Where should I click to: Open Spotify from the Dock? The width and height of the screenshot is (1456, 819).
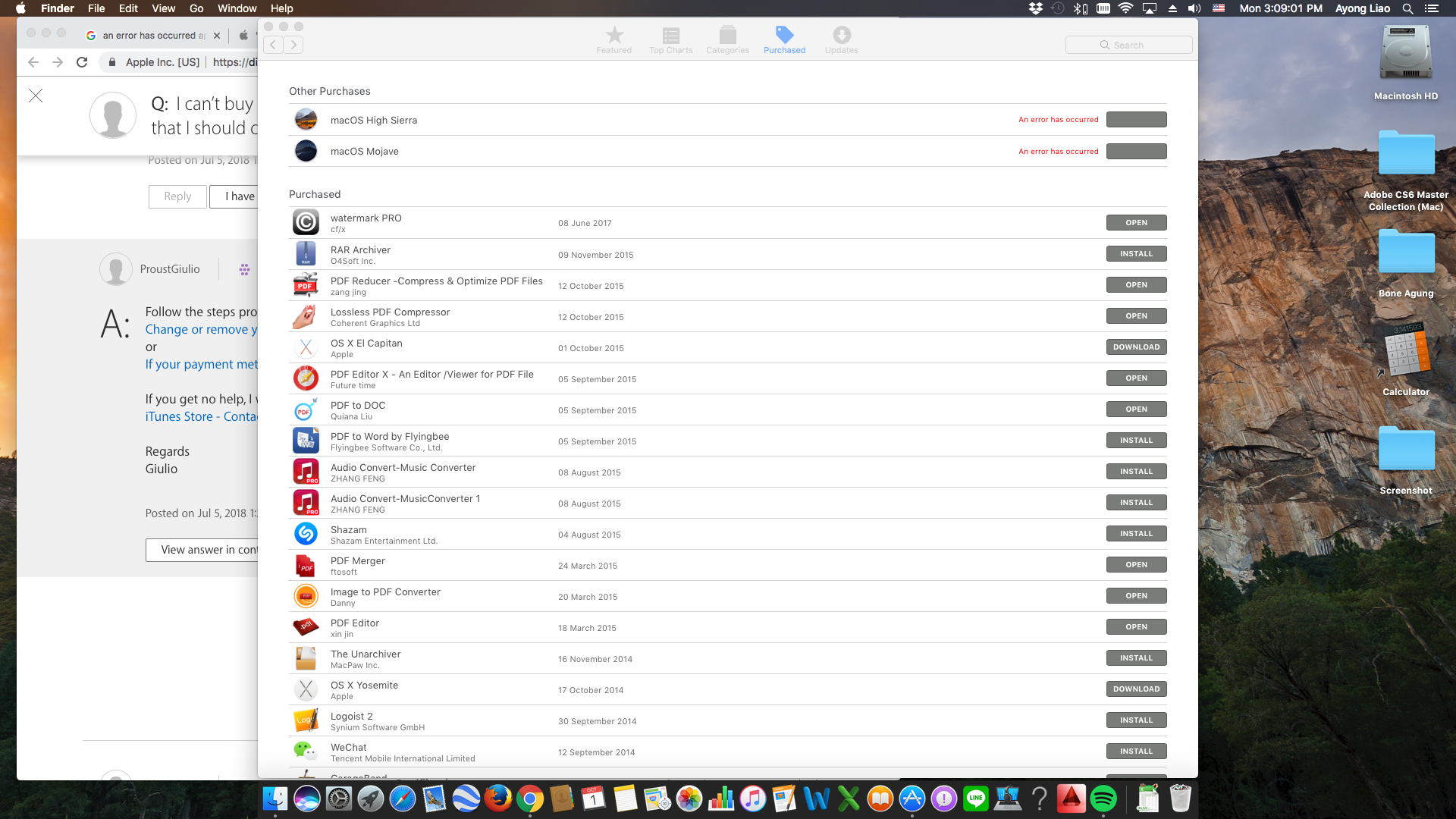coord(1103,799)
